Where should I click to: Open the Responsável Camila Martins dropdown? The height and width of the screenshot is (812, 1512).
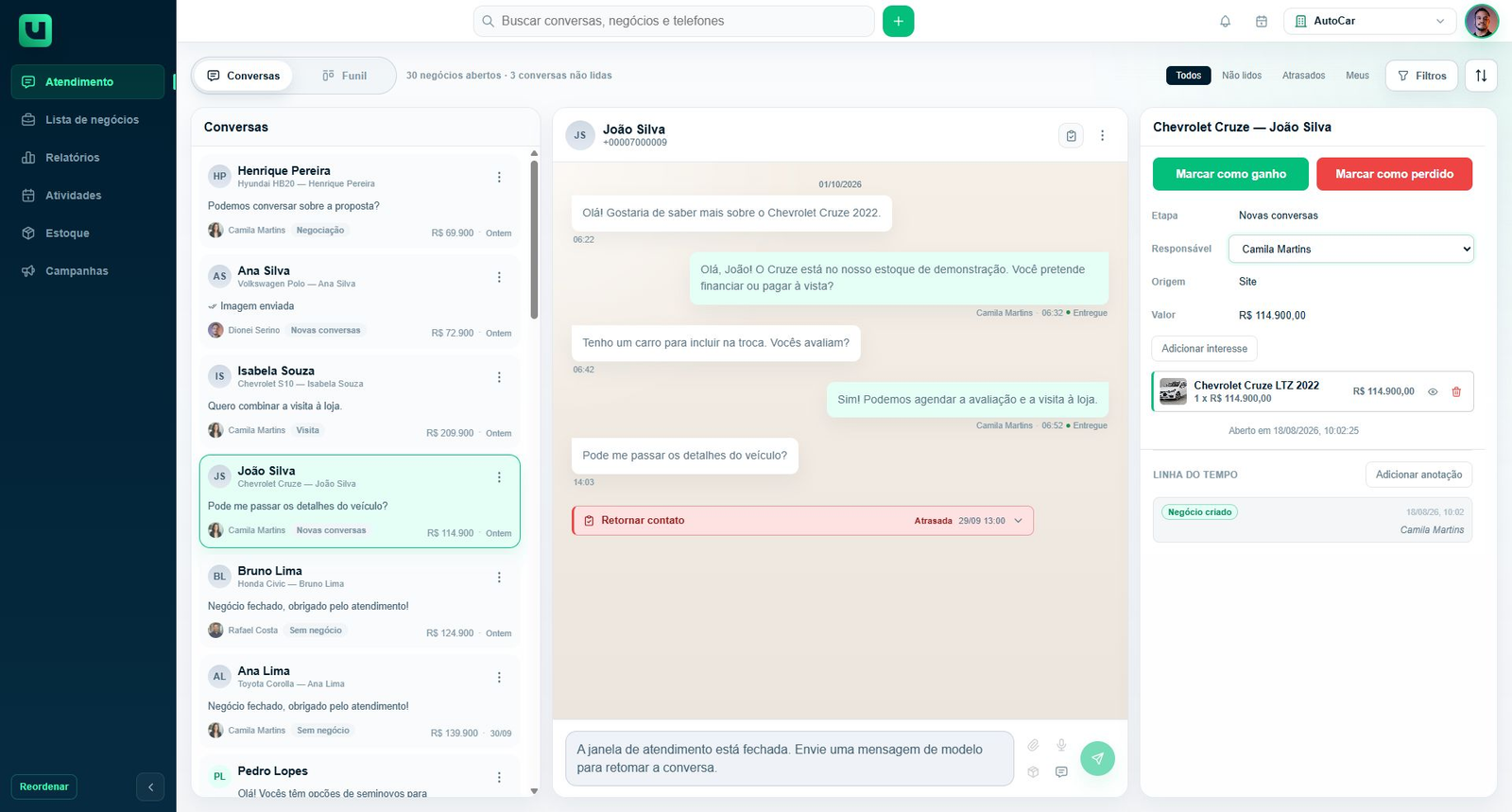point(1351,249)
